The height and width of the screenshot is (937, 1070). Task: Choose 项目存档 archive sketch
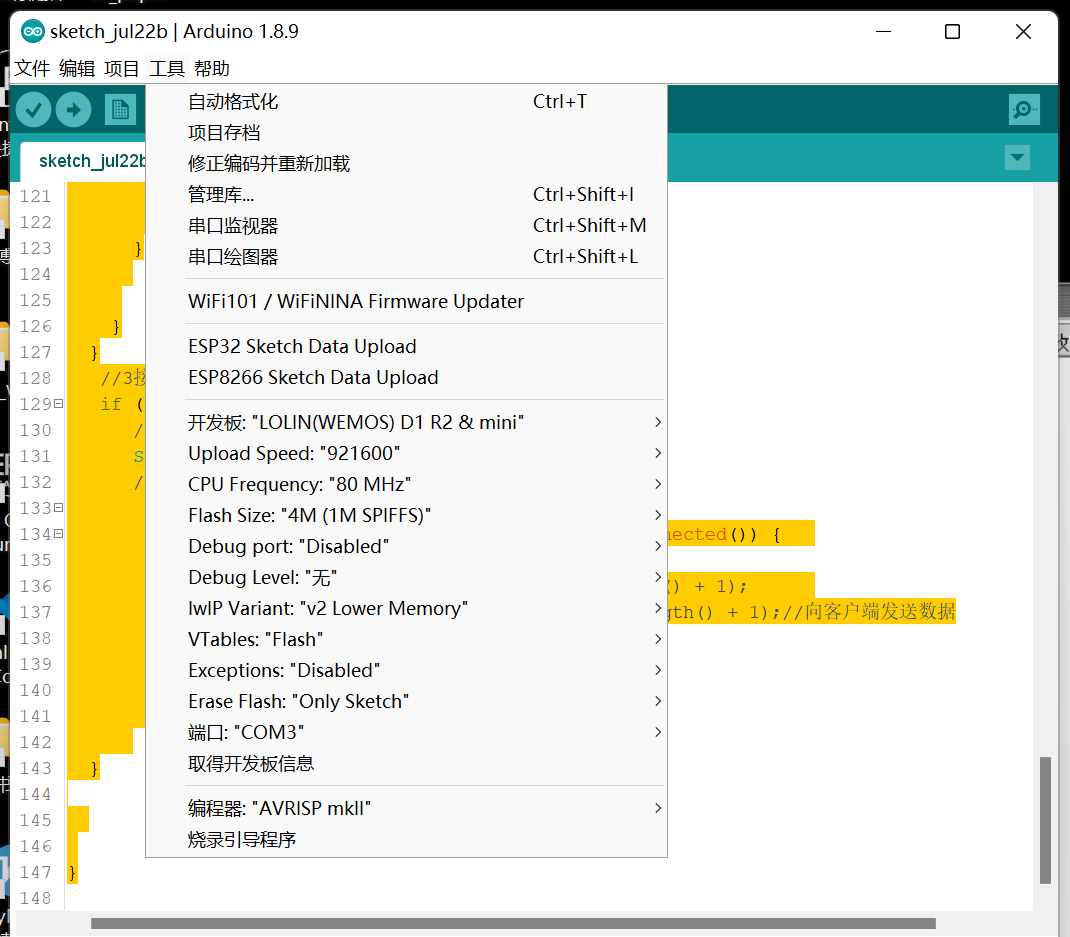(407, 132)
